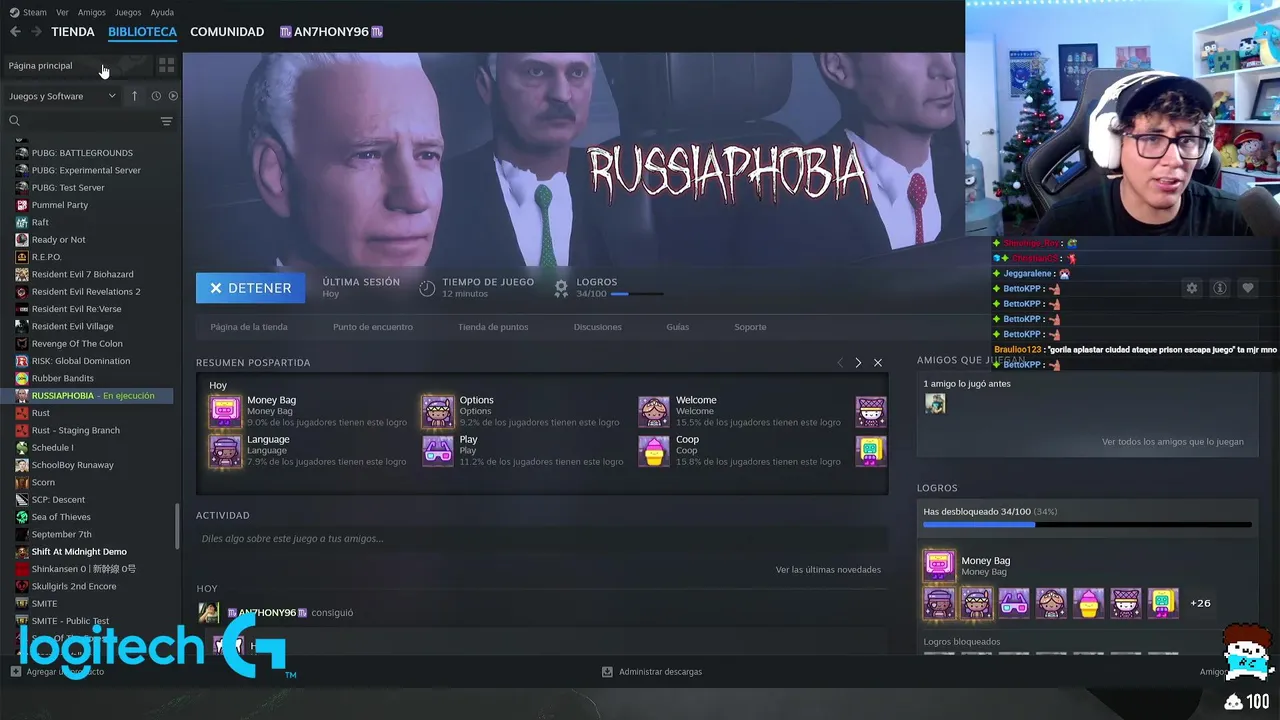
Task: Select Sea of Thieves in library
Action: point(61,517)
